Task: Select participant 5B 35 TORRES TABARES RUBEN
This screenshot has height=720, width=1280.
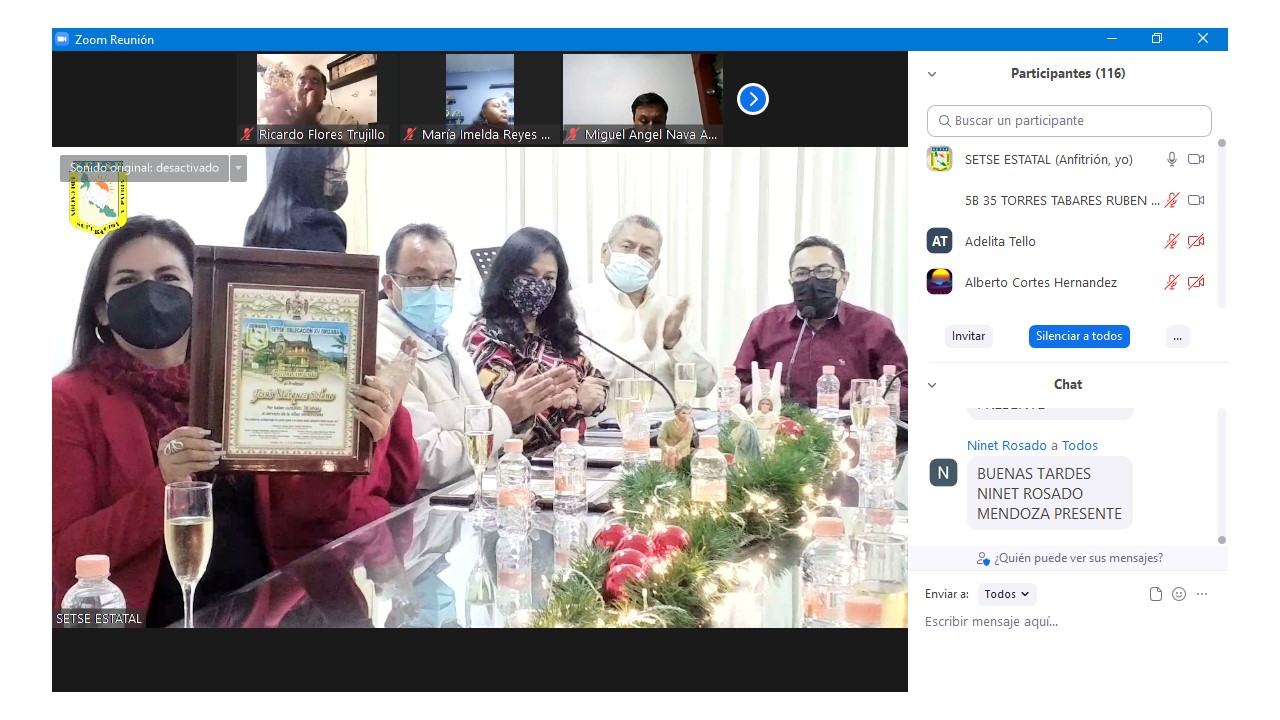Action: click(x=1062, y=200)
